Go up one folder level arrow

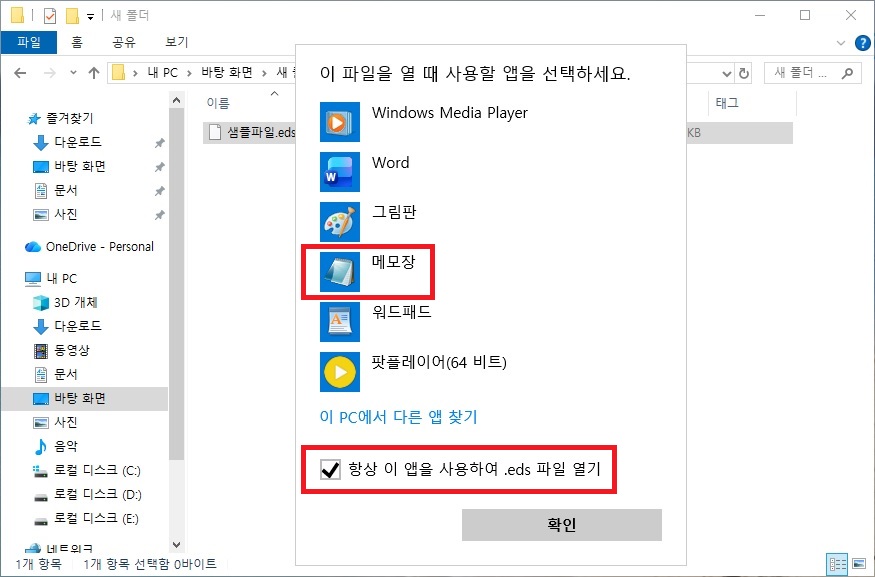[x=94, y=73]
